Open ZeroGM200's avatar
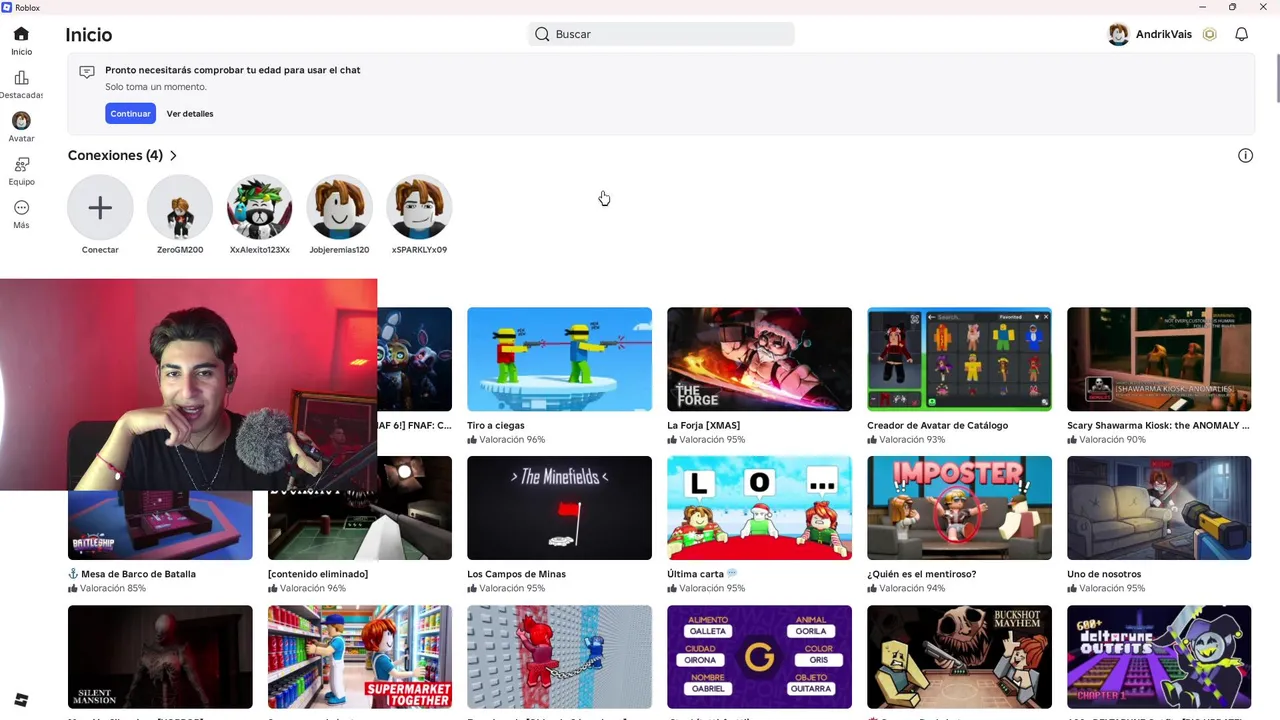 (x=180, y=207)
